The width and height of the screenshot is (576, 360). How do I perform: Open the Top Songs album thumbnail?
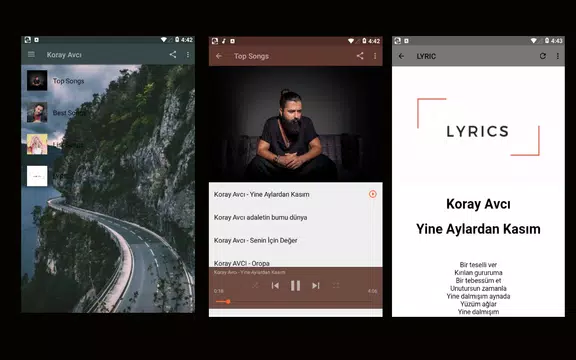[37, 80]
